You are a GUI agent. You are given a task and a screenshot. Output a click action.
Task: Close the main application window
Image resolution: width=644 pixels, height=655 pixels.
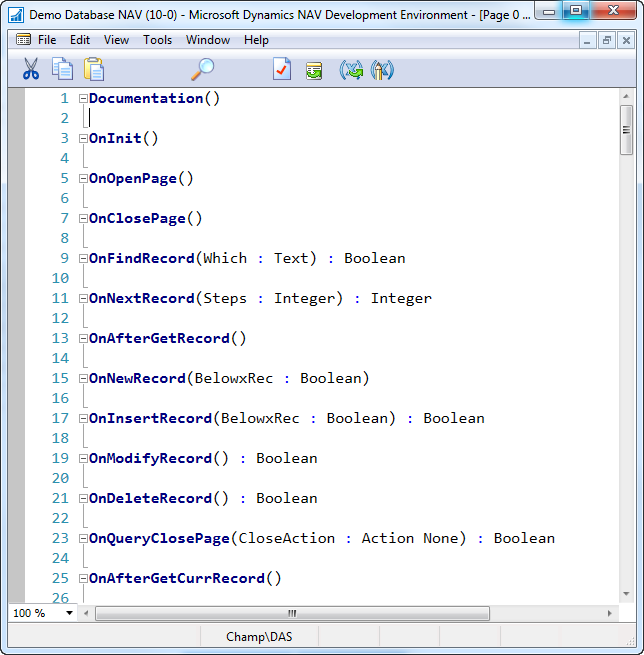tap(614, 10)
